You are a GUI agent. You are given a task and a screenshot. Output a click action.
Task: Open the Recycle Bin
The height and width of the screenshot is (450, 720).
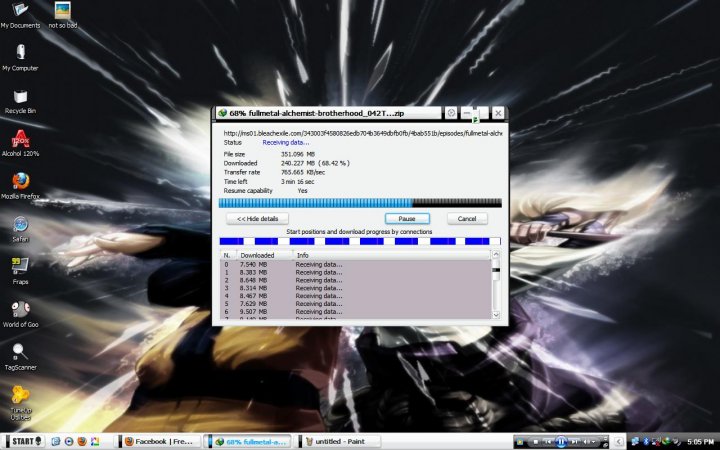point(19,96)
